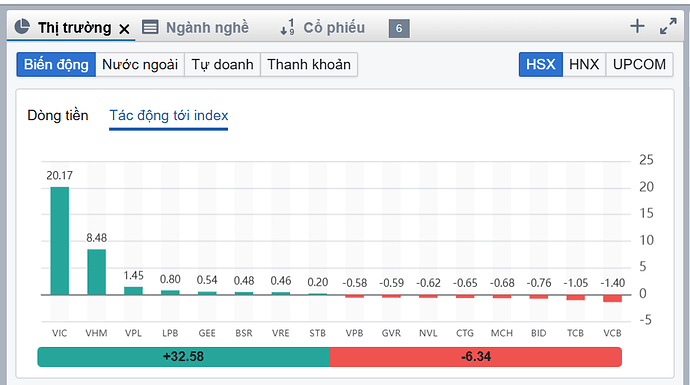Choose UPCOM exchange
The image size is (690, 385).
pos(639,65)
